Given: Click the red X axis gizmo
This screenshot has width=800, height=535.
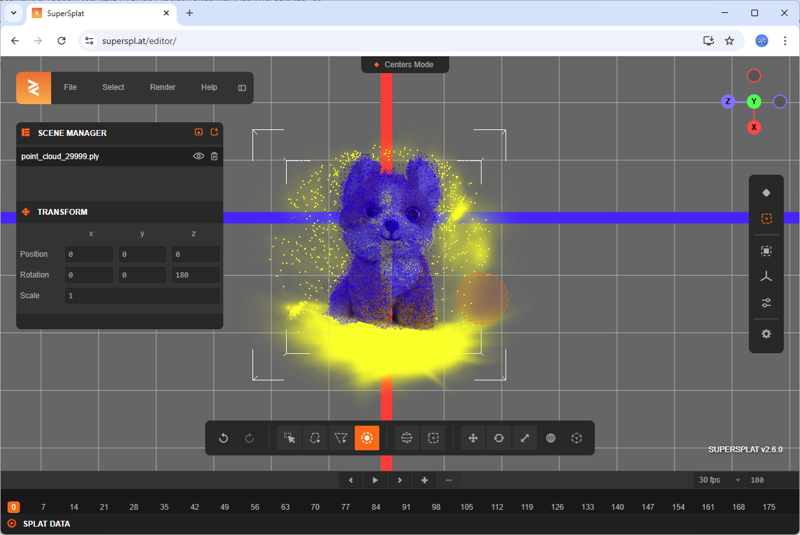Looking at the screenshot, I should [754, 127].
